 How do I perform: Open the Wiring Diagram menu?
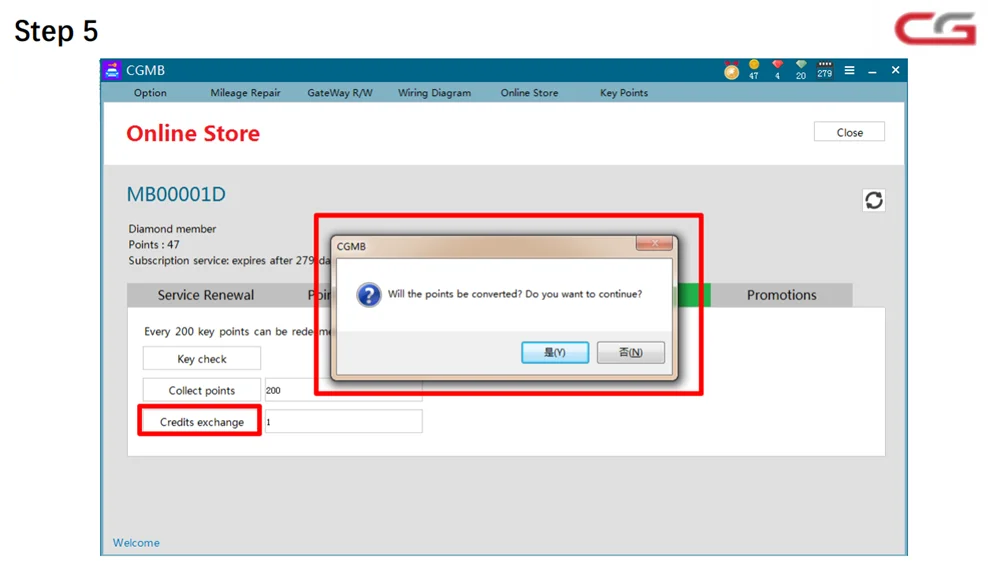coord(434,92)
